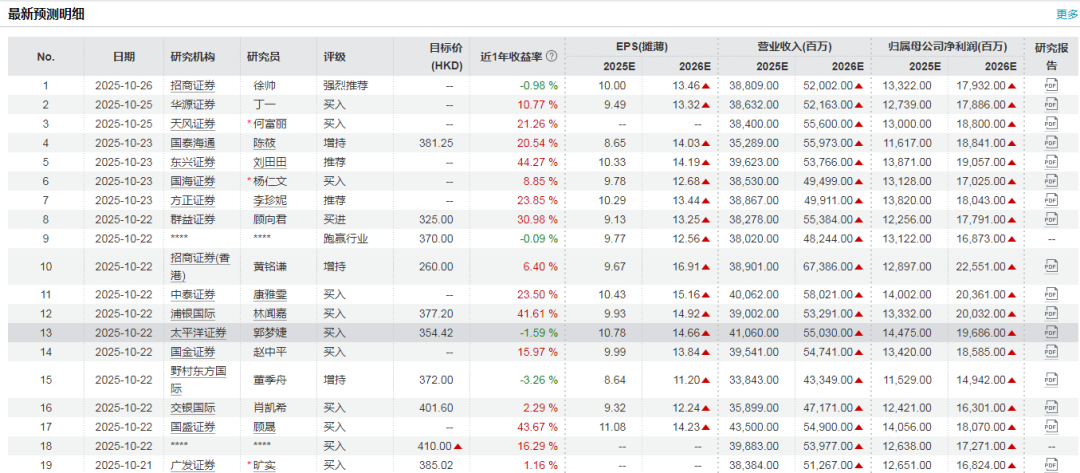Open 东兴证券 institution link

click(192, 162)
